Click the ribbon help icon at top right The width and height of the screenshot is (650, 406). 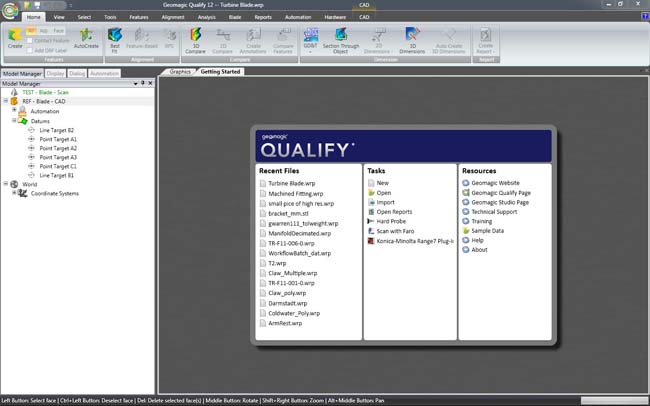645,17
